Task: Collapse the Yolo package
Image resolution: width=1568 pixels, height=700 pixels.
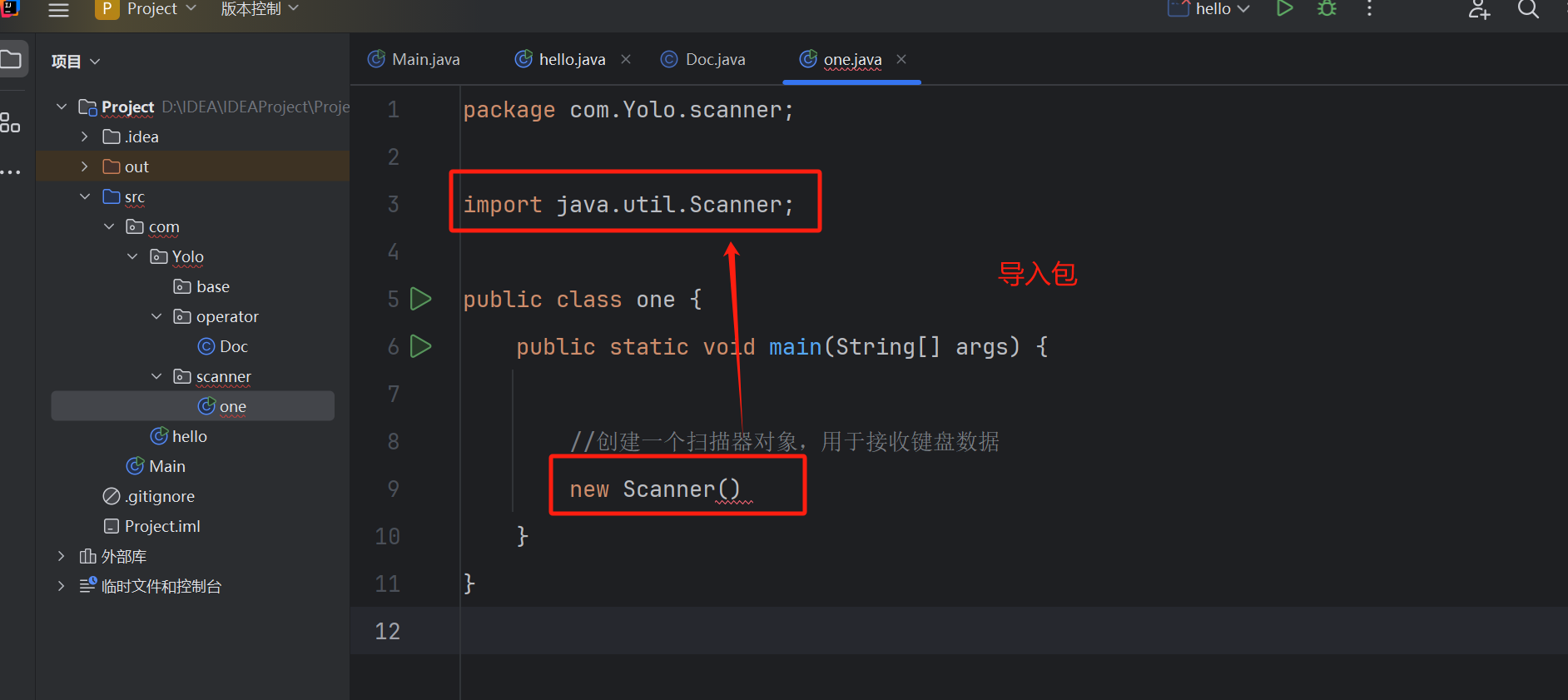Action: coord(132,256)
